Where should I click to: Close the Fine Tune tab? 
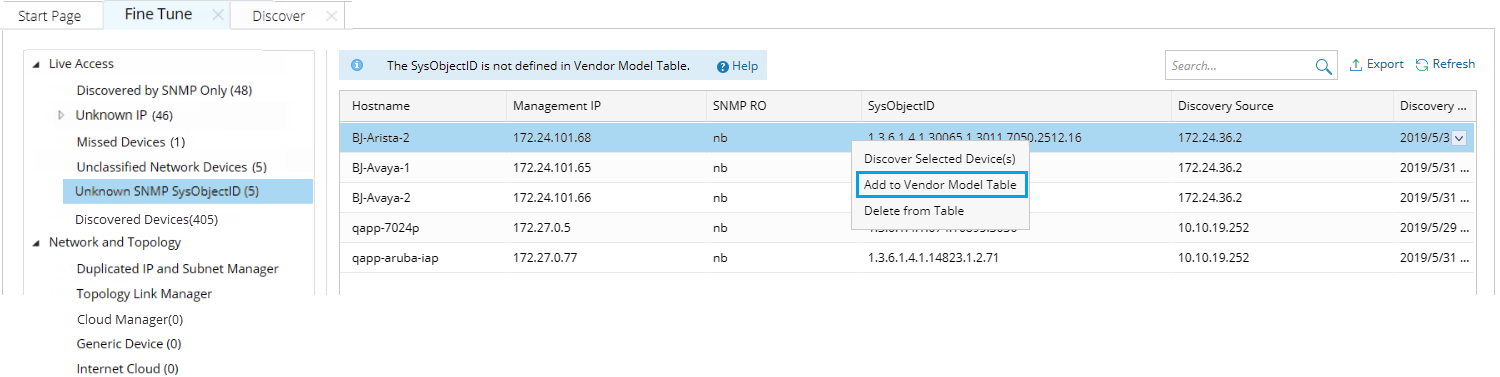pyautogui.click(x=218, y=15)
